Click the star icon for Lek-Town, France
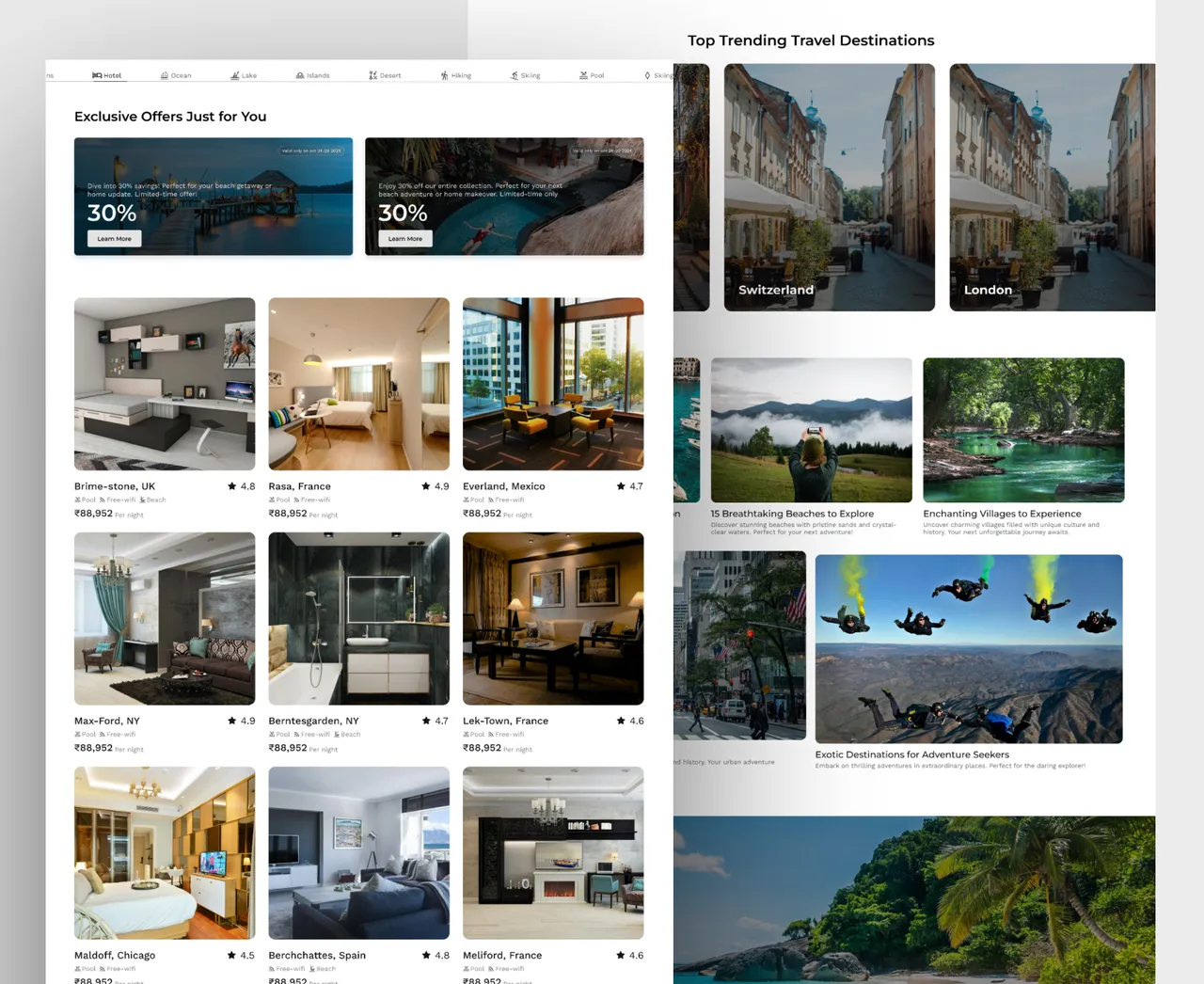Image resolution: width=1204 pixels, height=984 pixels. pyautogui.click(x=621, y=721)
